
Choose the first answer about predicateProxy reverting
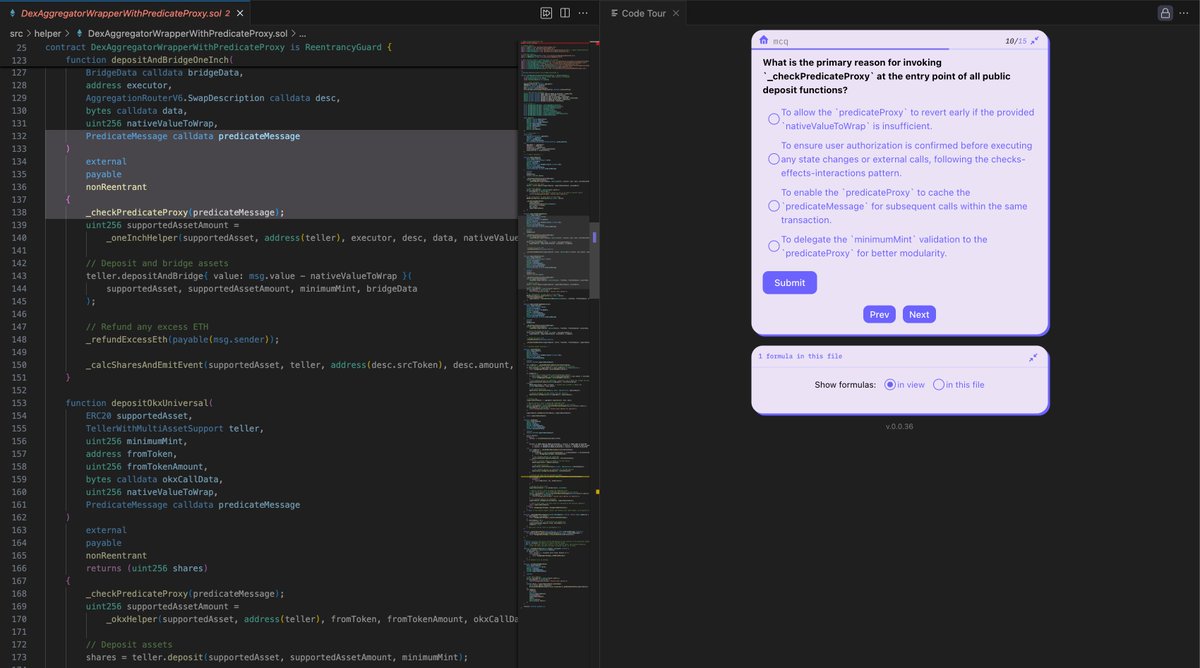(772, 118)
